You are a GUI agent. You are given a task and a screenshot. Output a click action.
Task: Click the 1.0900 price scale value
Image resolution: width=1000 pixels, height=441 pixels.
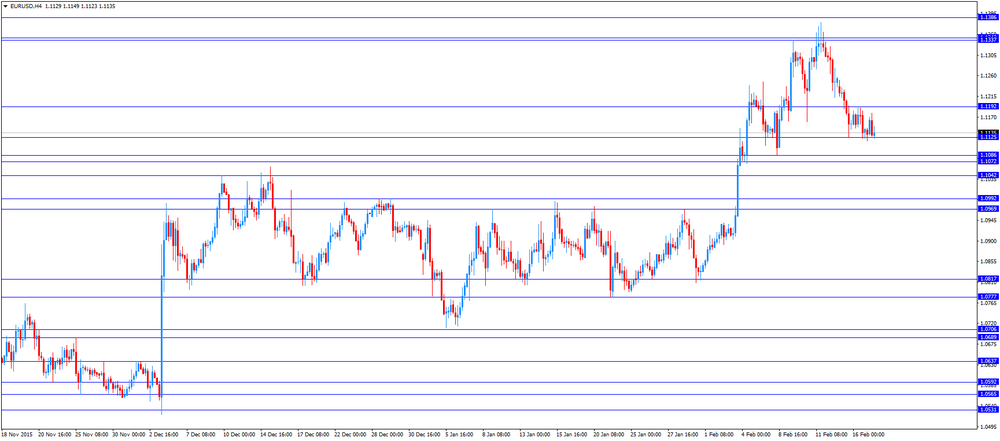pos(989,241)
